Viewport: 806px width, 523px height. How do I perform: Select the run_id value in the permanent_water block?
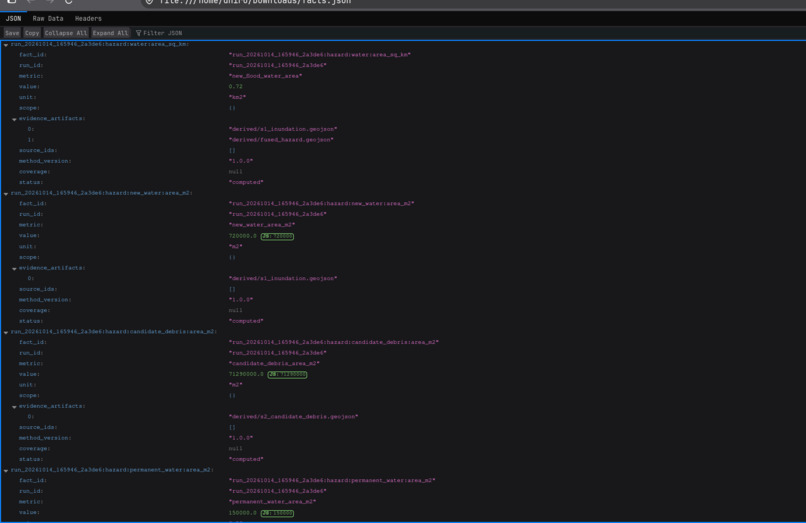(278, 491)
